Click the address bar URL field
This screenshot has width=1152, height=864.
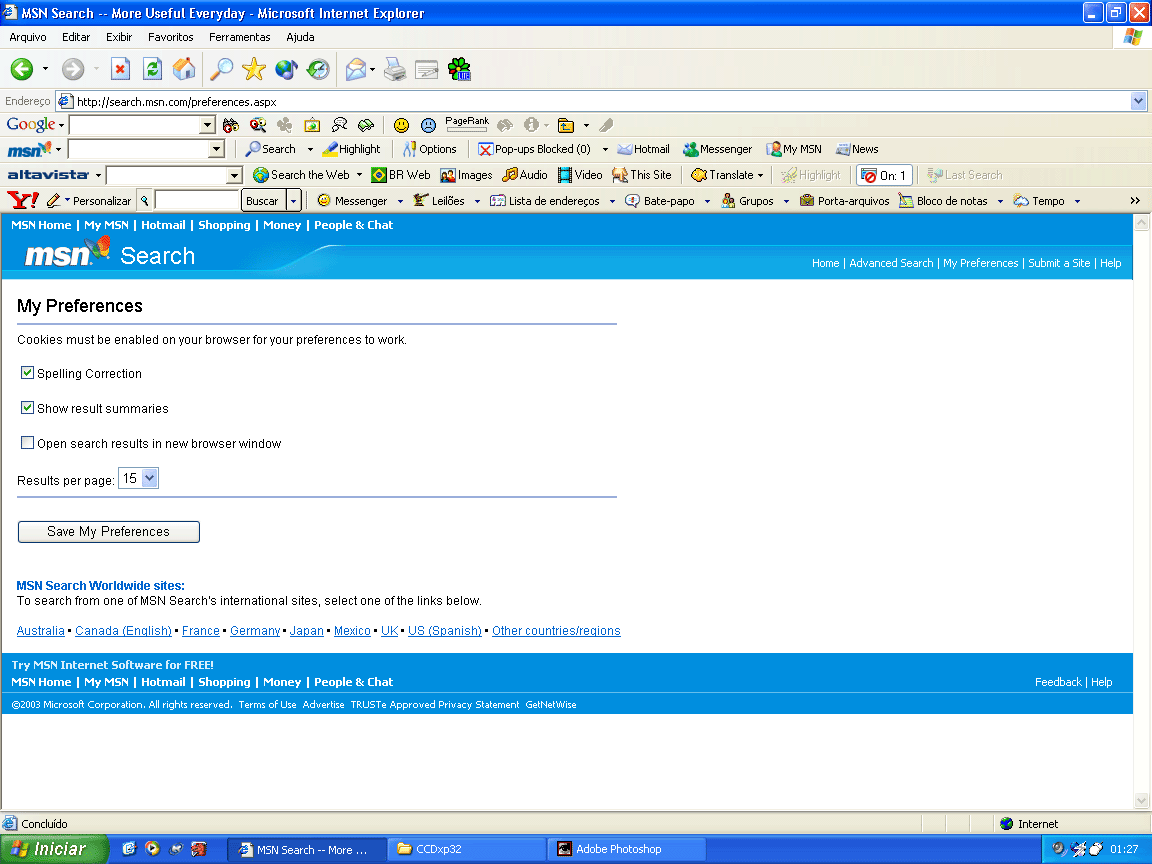(595, 101)
